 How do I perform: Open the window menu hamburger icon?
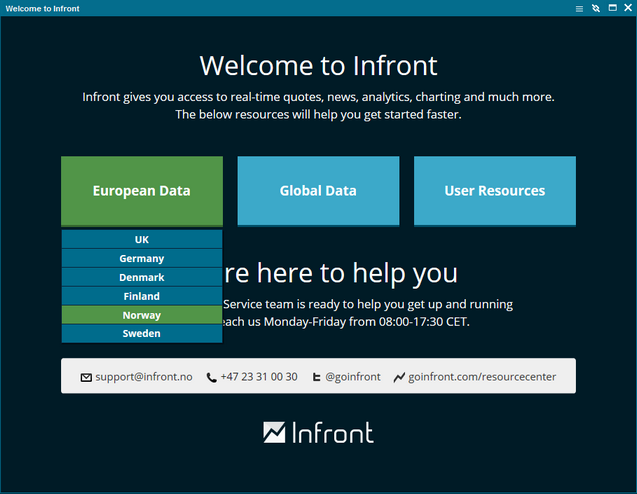click(x=579, y=9)
